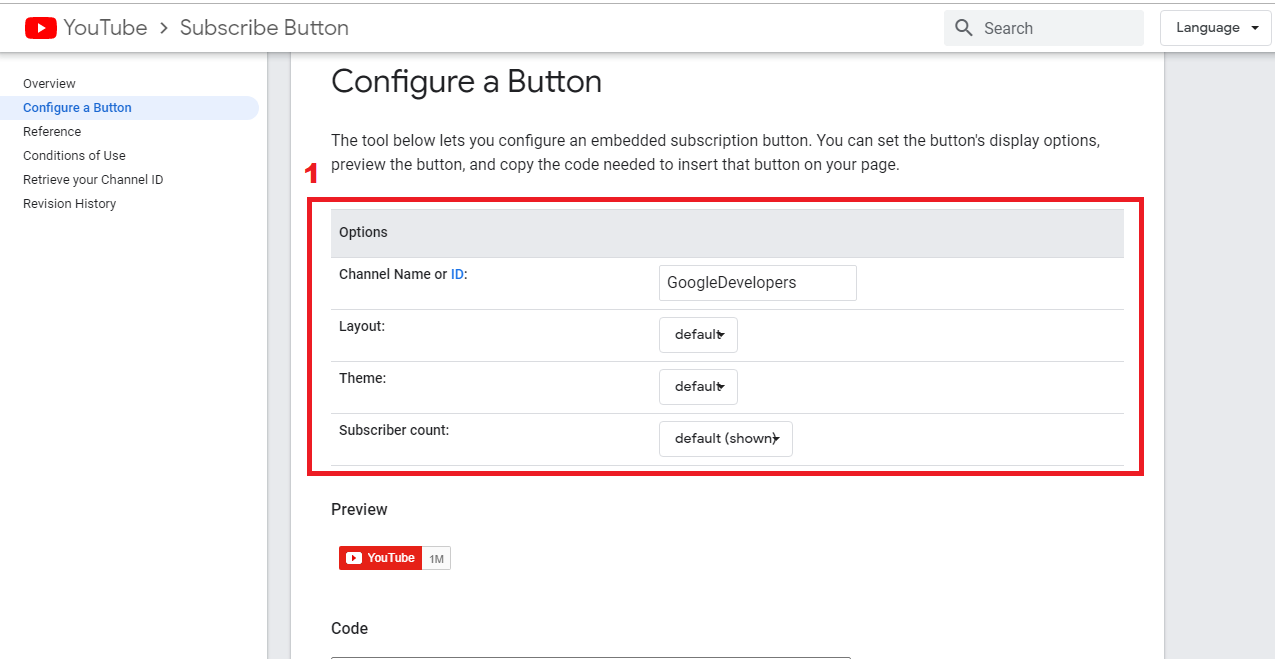Click the Layout: label

pos(362,326)
